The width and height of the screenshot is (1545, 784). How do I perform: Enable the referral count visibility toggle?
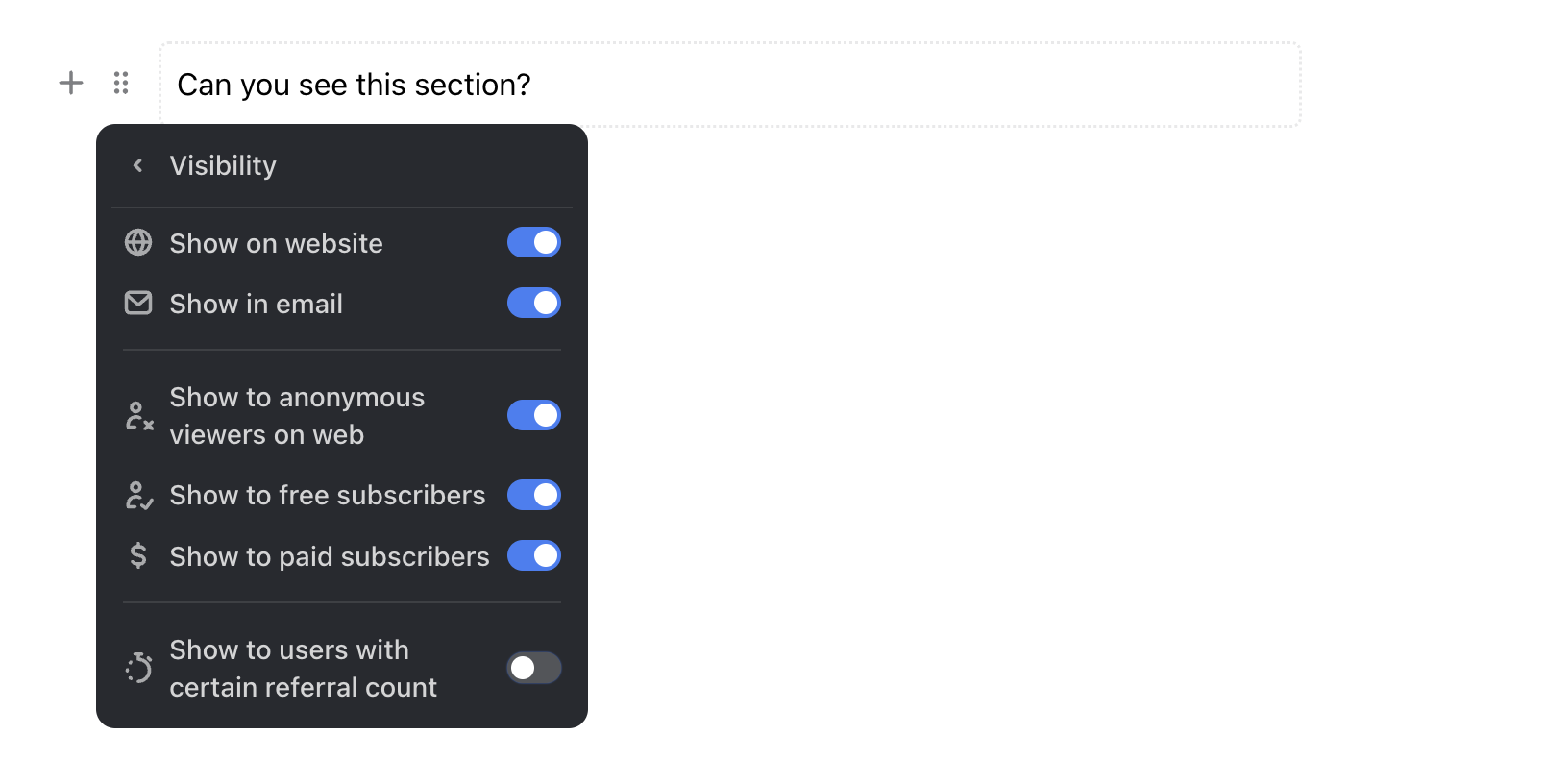pyautogui.click(x=534, y=668)
